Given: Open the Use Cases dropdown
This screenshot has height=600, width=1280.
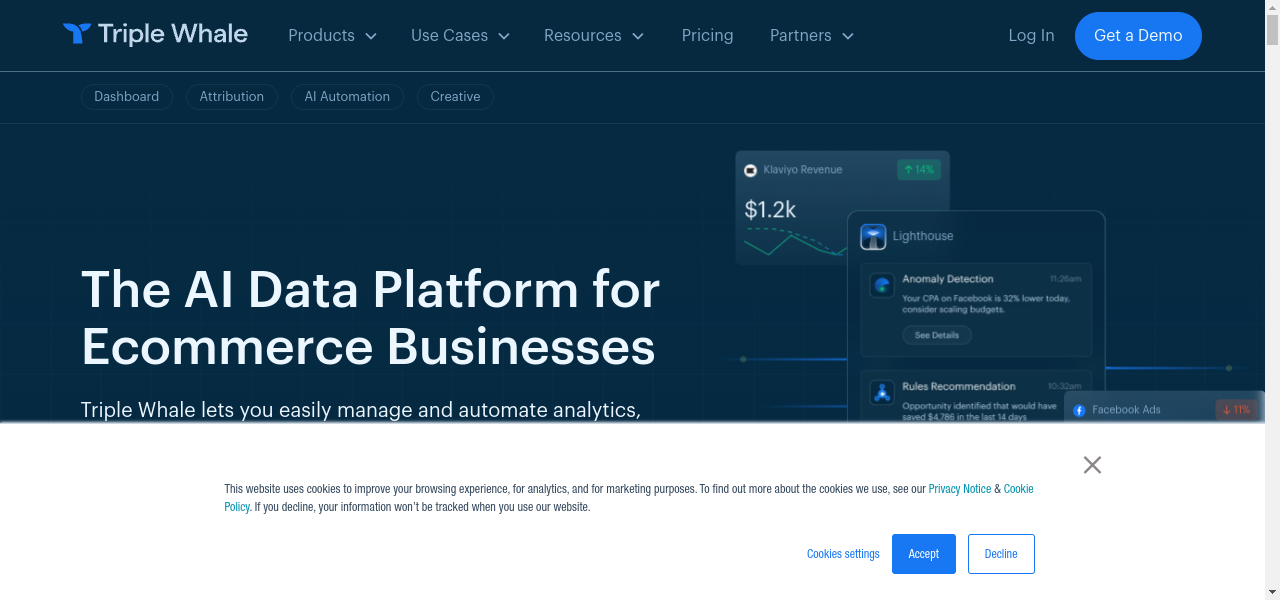Looking at the screenshot, I should pyautogui.click(x=460, y=36).
